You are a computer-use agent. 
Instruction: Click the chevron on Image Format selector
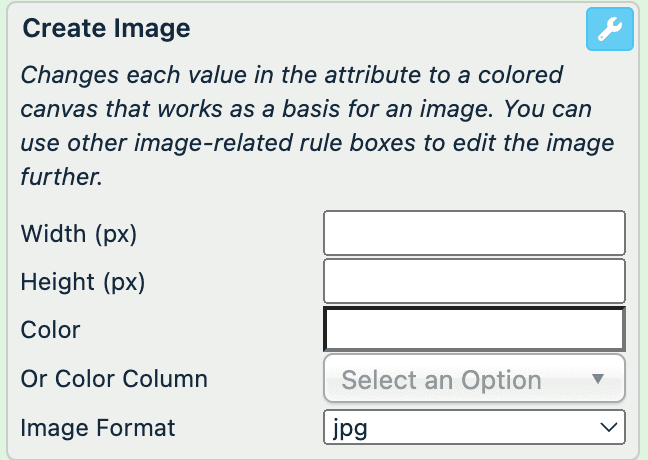click(x=606, y=428)
